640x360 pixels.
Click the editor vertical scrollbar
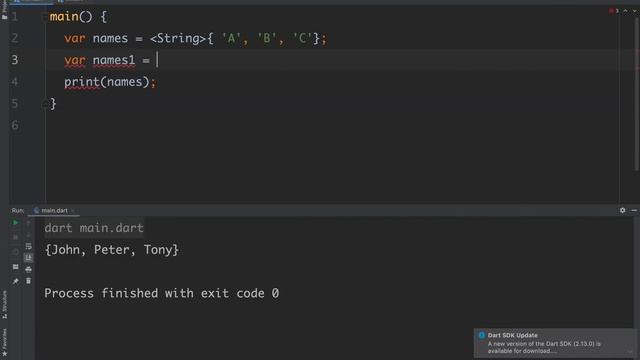click(x=637, y=94)
